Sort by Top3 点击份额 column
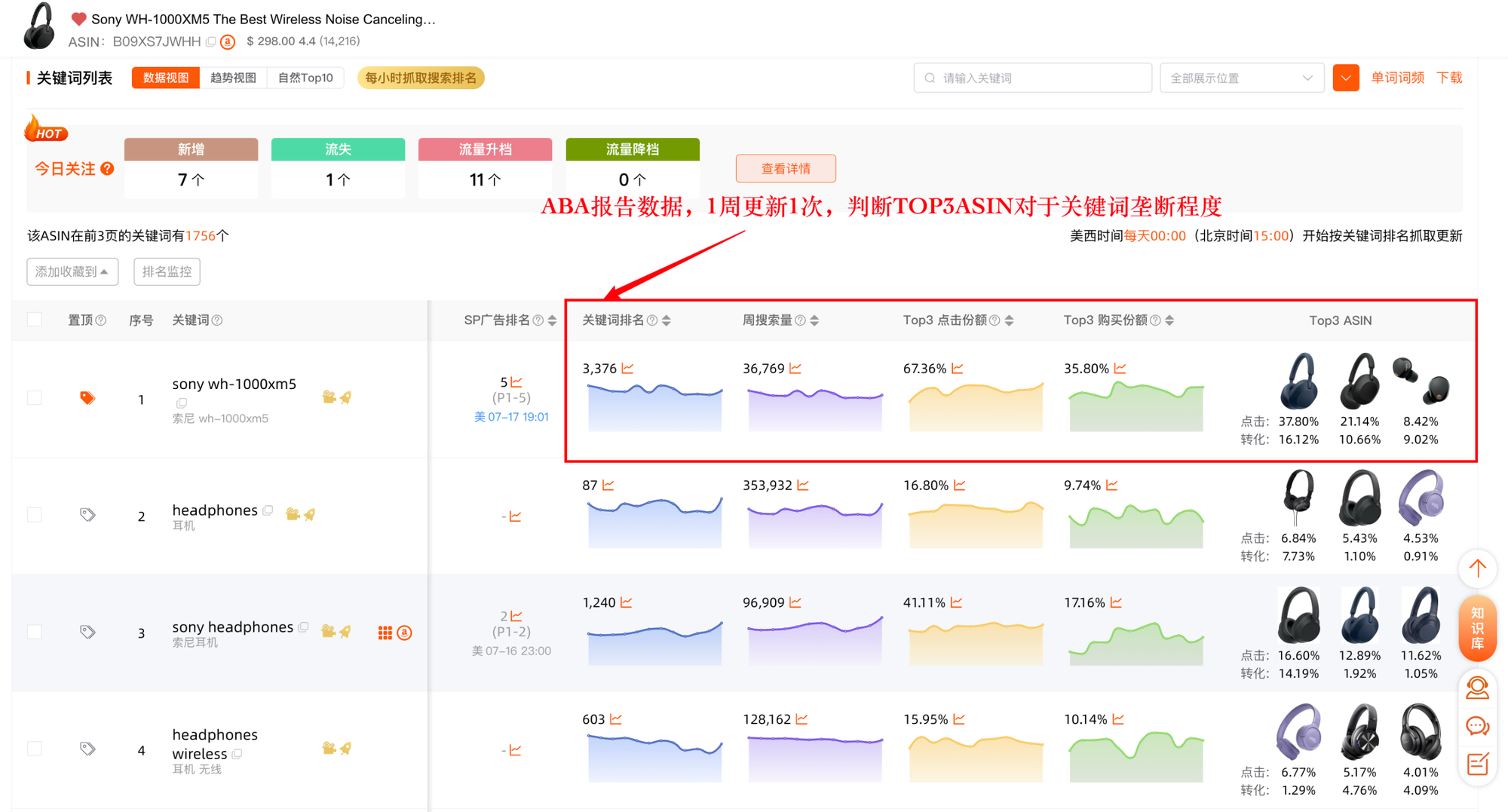Image resolution: width=1508 pixels, height=812 pixels. point(1010,320)
